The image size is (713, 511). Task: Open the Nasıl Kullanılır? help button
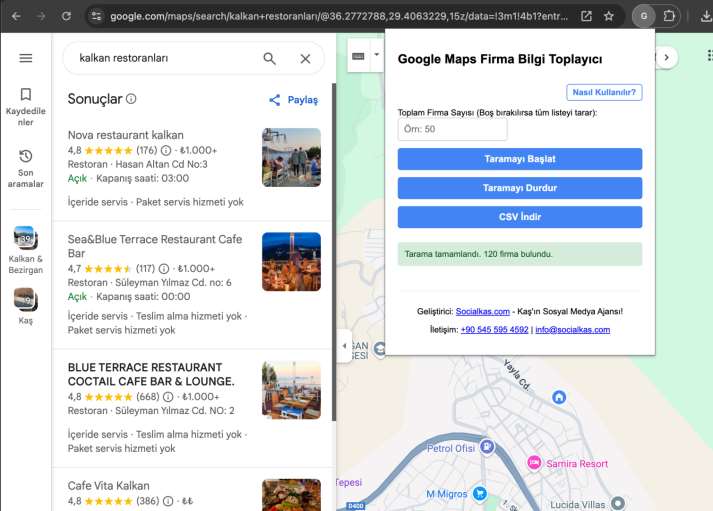tap(604, 92)
